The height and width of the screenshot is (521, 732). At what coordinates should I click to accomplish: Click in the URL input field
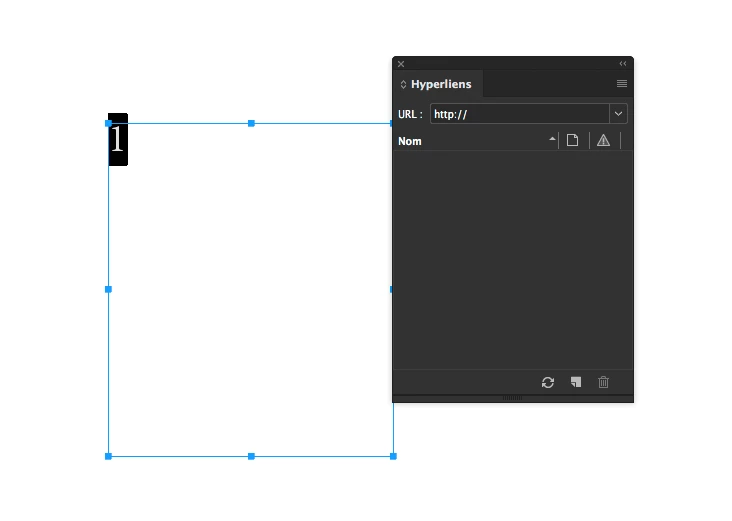point(520,114)
